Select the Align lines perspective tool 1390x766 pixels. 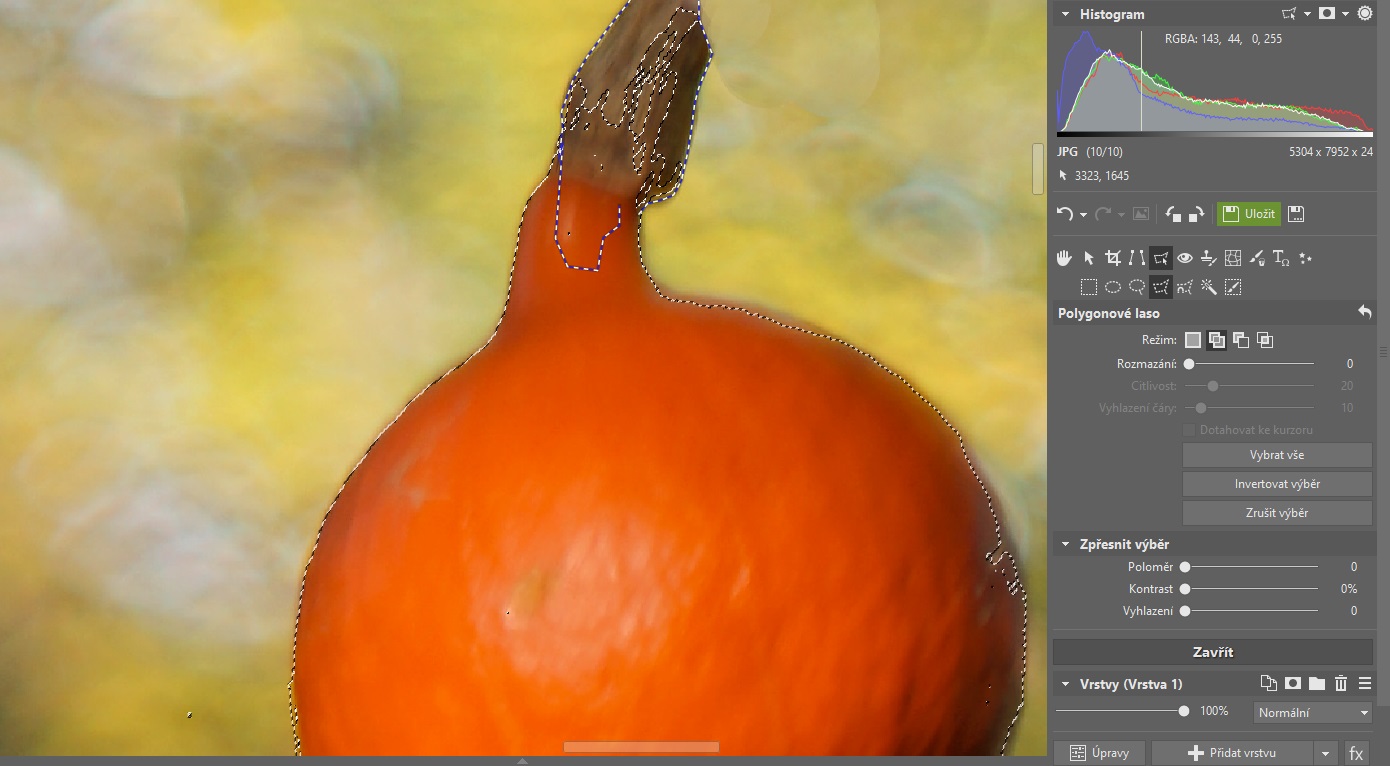coord(1136,258)
